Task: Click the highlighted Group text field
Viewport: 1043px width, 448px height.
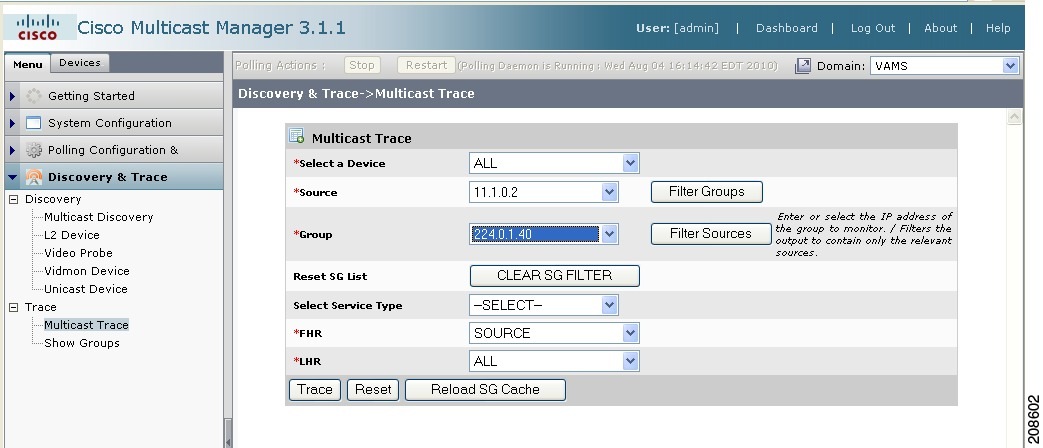Action: pyautogui.click(x=534, y=234)
